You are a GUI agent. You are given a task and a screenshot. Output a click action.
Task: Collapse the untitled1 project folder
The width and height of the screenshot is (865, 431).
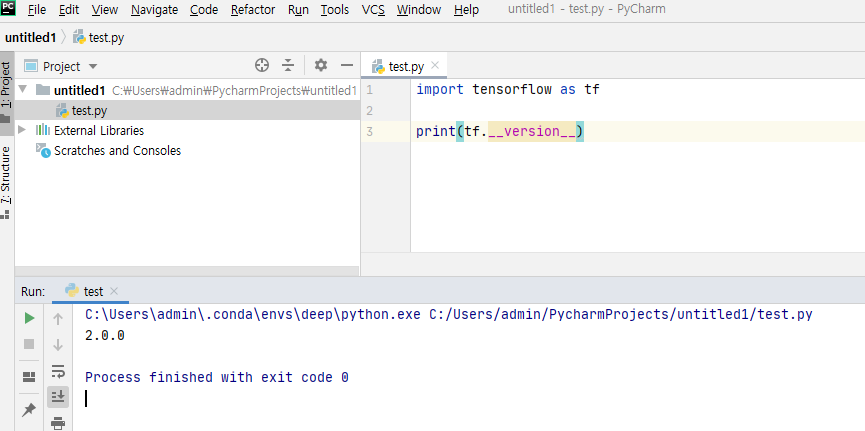click(x=23, y=89)
